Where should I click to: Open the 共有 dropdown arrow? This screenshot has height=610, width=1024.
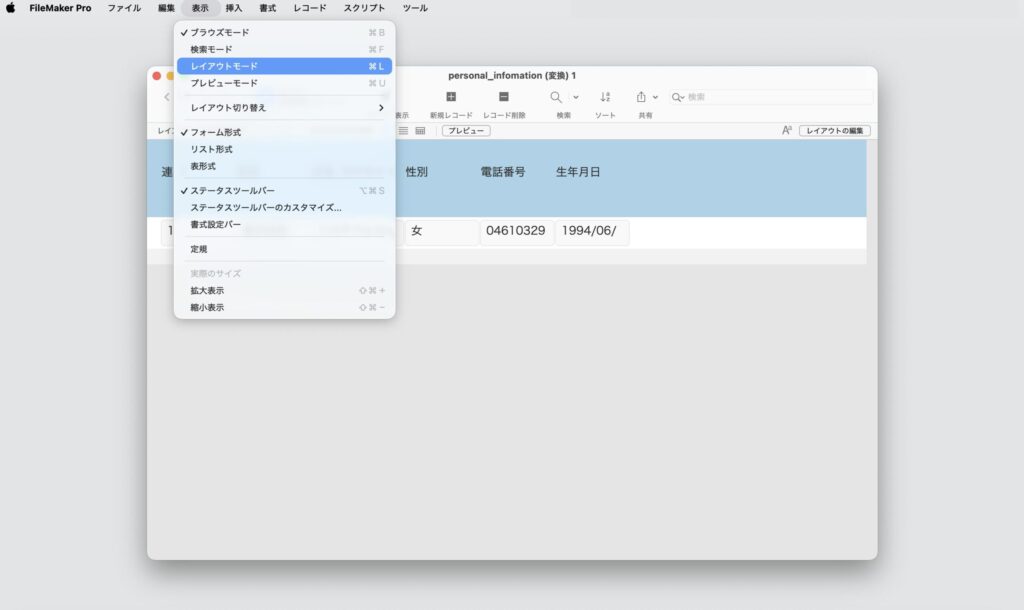[x=657, y=97]
